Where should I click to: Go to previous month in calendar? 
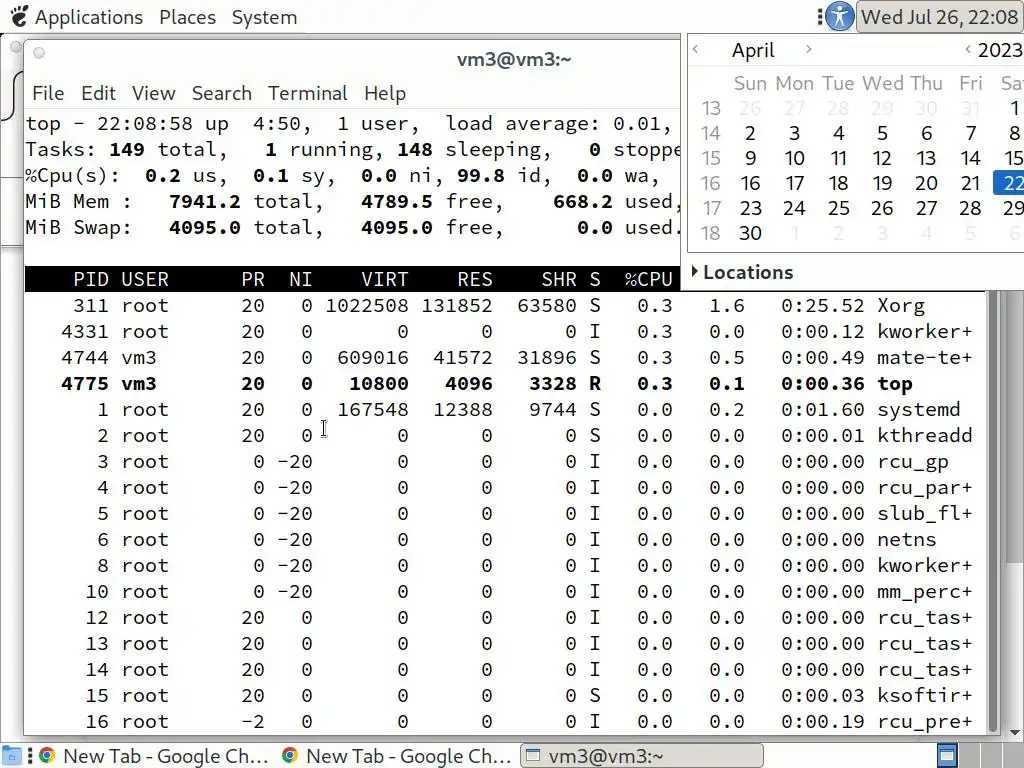point(696,49)
